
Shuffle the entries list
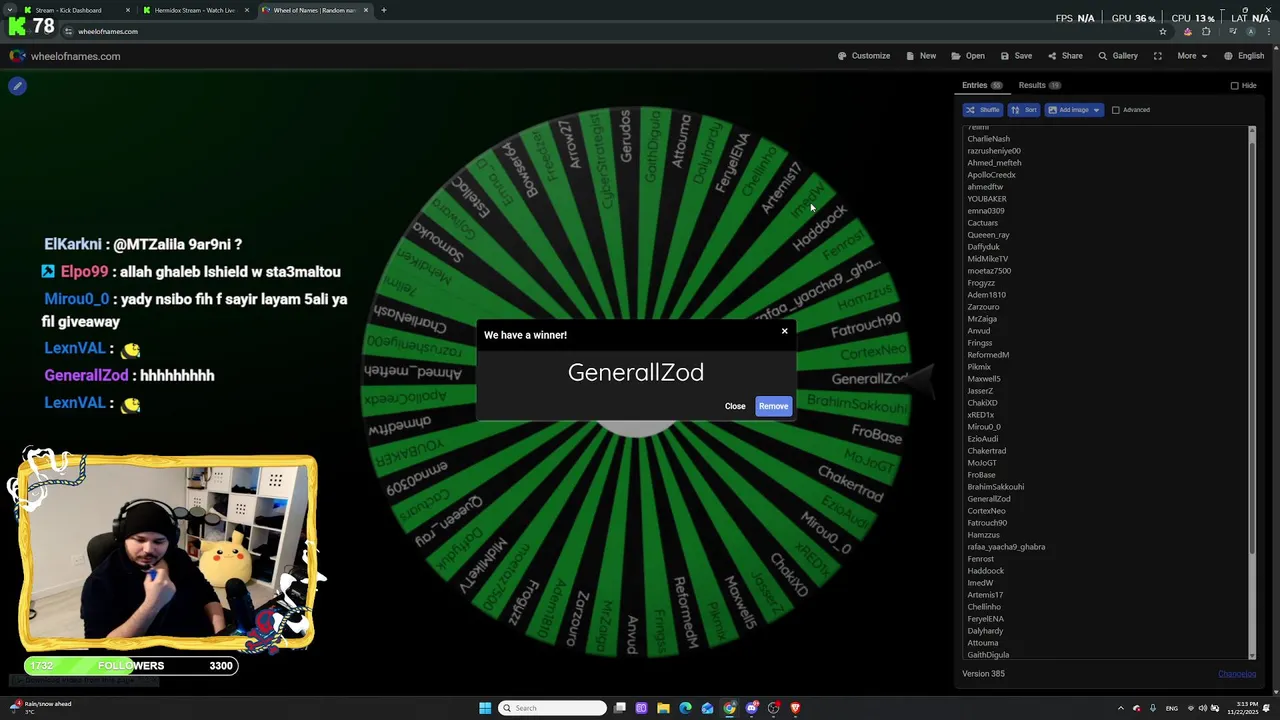pyautogui.click(x=982, y=110)
